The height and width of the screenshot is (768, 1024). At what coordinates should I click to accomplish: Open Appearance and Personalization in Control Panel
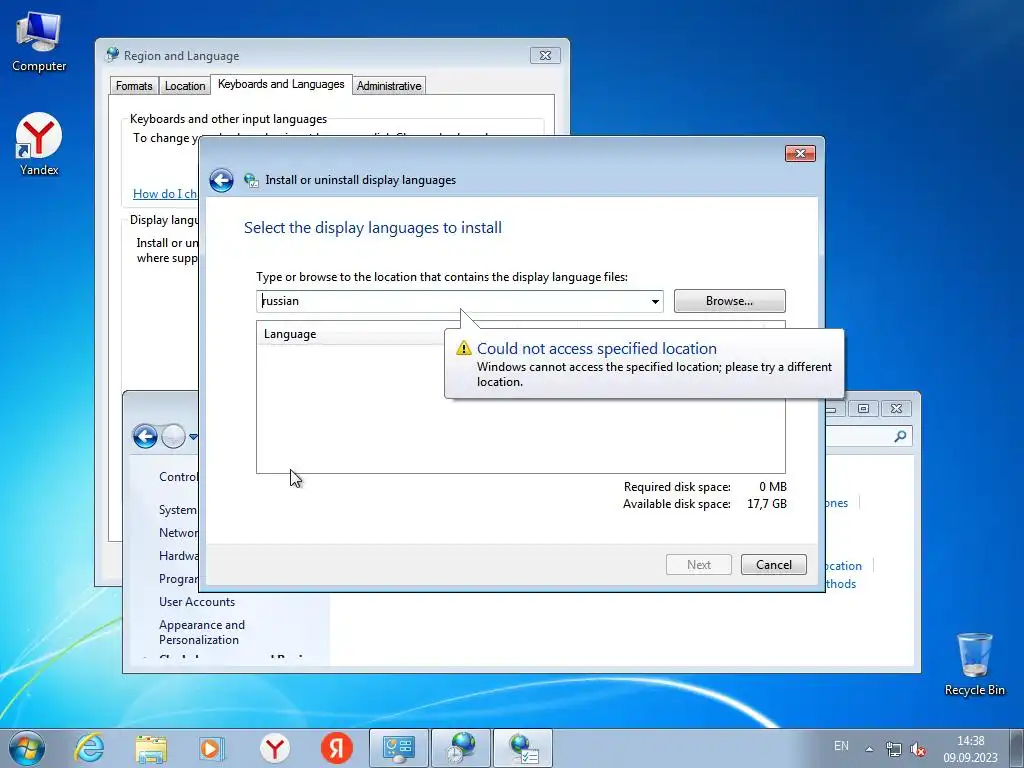202,632
